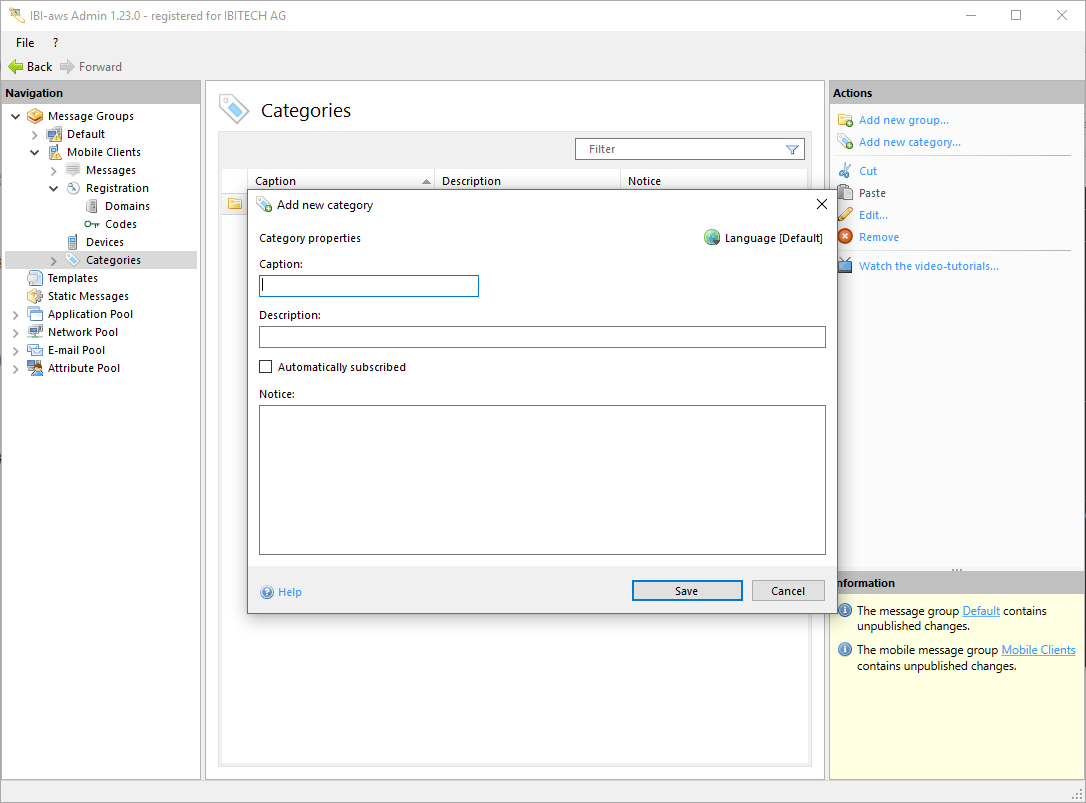Screen dimensions: 1086x803
Task: Click the Remove red icon
Action: 845,237
